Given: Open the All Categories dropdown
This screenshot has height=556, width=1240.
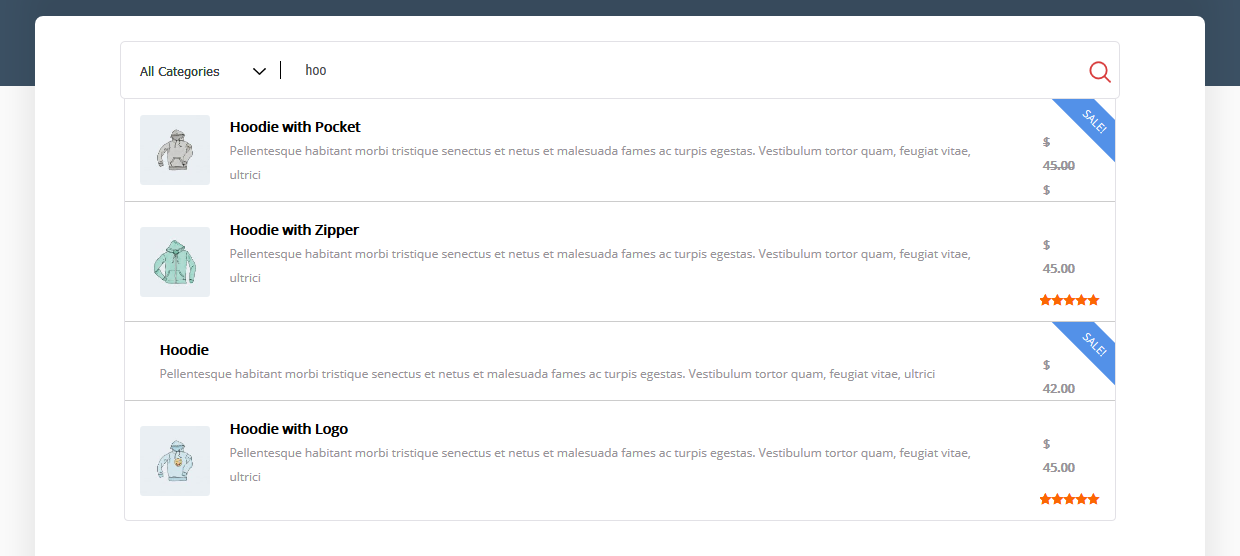Looking at the screenshot, I should tap(190, 71).
